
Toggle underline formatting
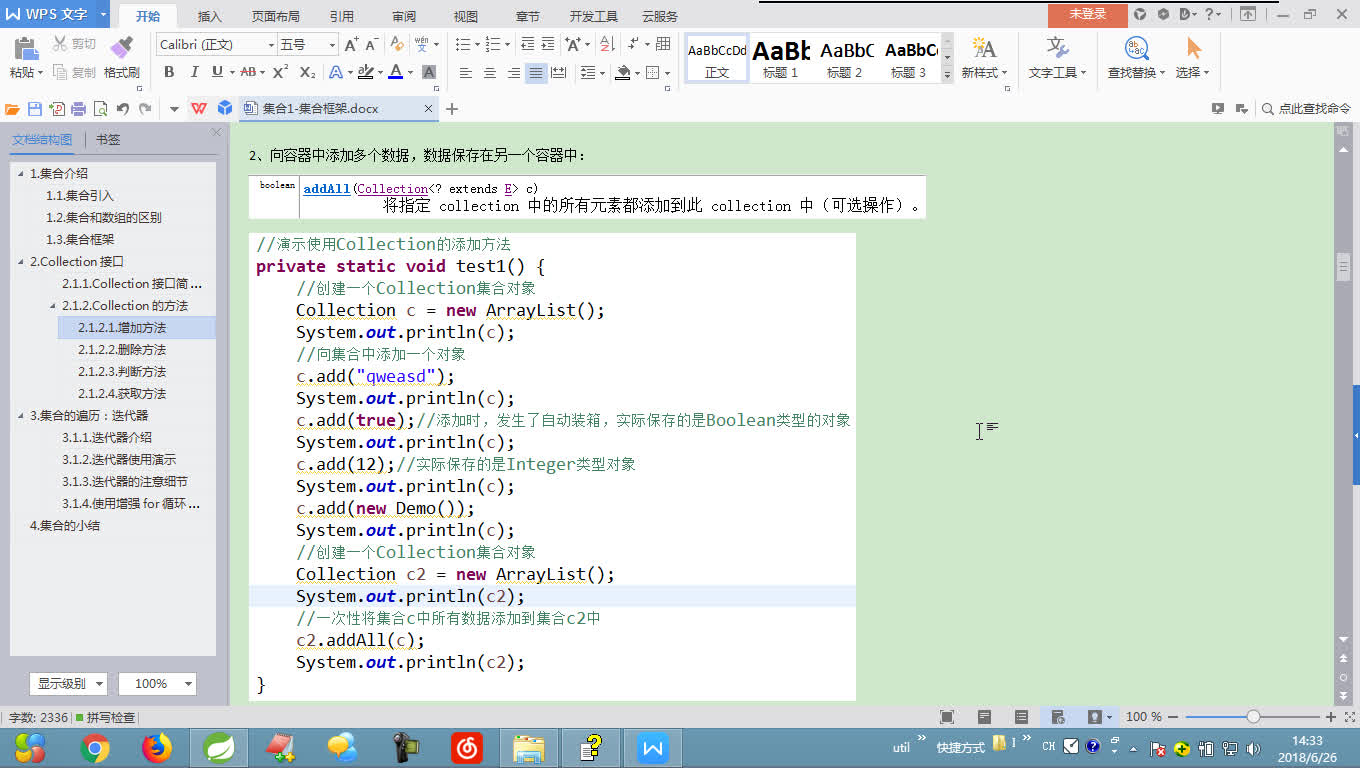217,72
